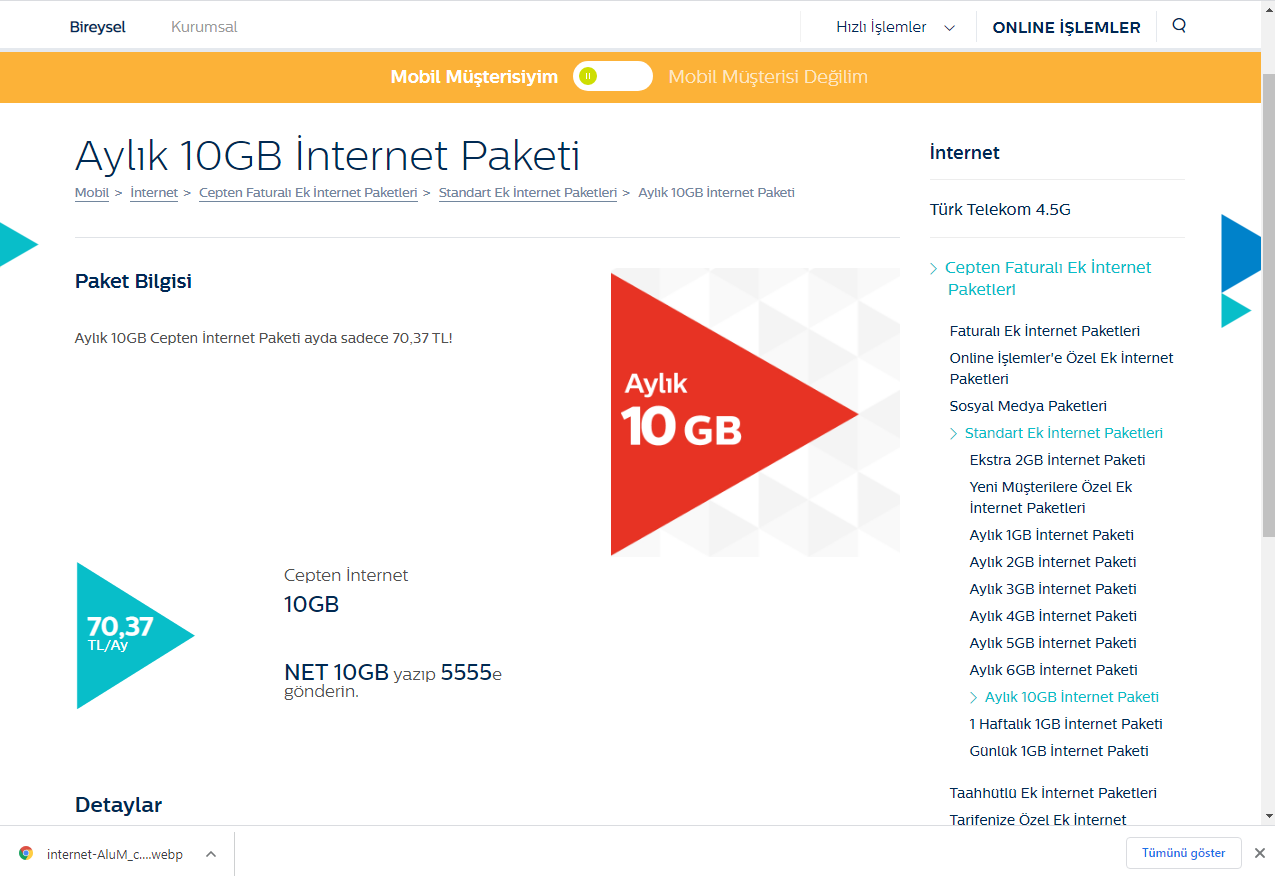Click the Tümünü göster button
Screen dimensions: 1275x882
click(x=1183, y=853)
